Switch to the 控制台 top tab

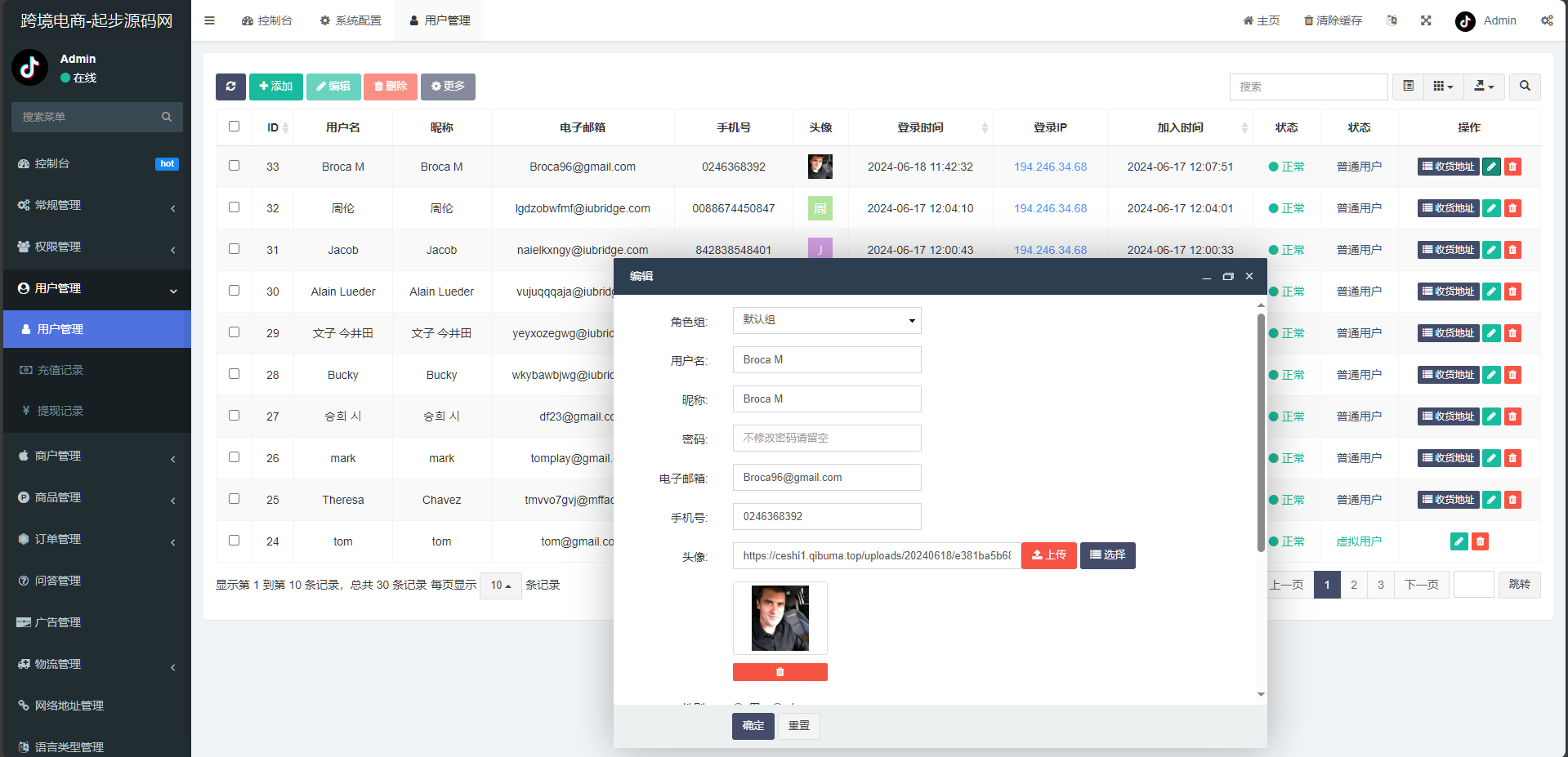(x=267, y=20)
